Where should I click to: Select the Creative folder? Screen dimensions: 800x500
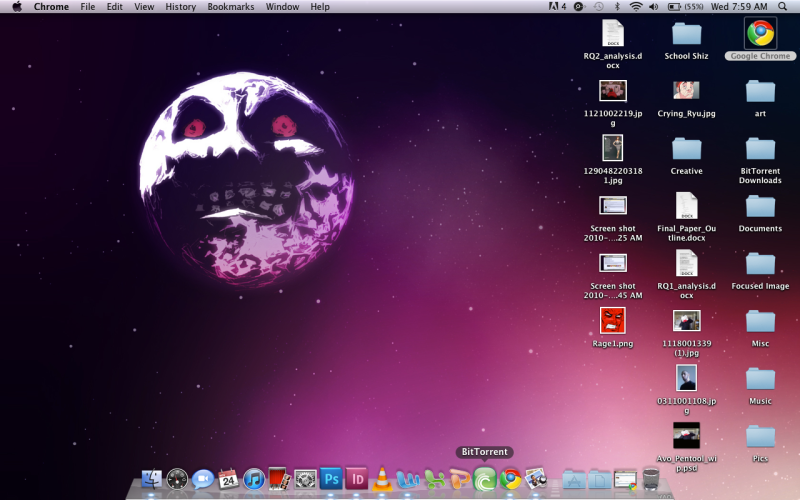coord(686,149)
